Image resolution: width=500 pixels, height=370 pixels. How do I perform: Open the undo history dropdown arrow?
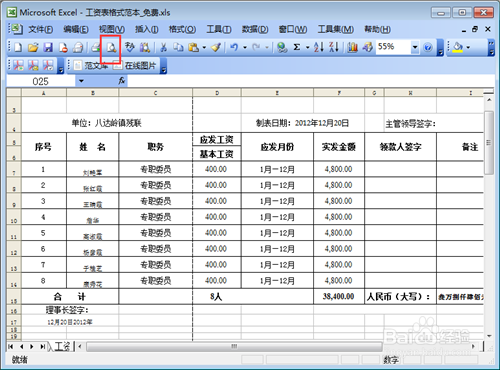click(x=245, y=48)
